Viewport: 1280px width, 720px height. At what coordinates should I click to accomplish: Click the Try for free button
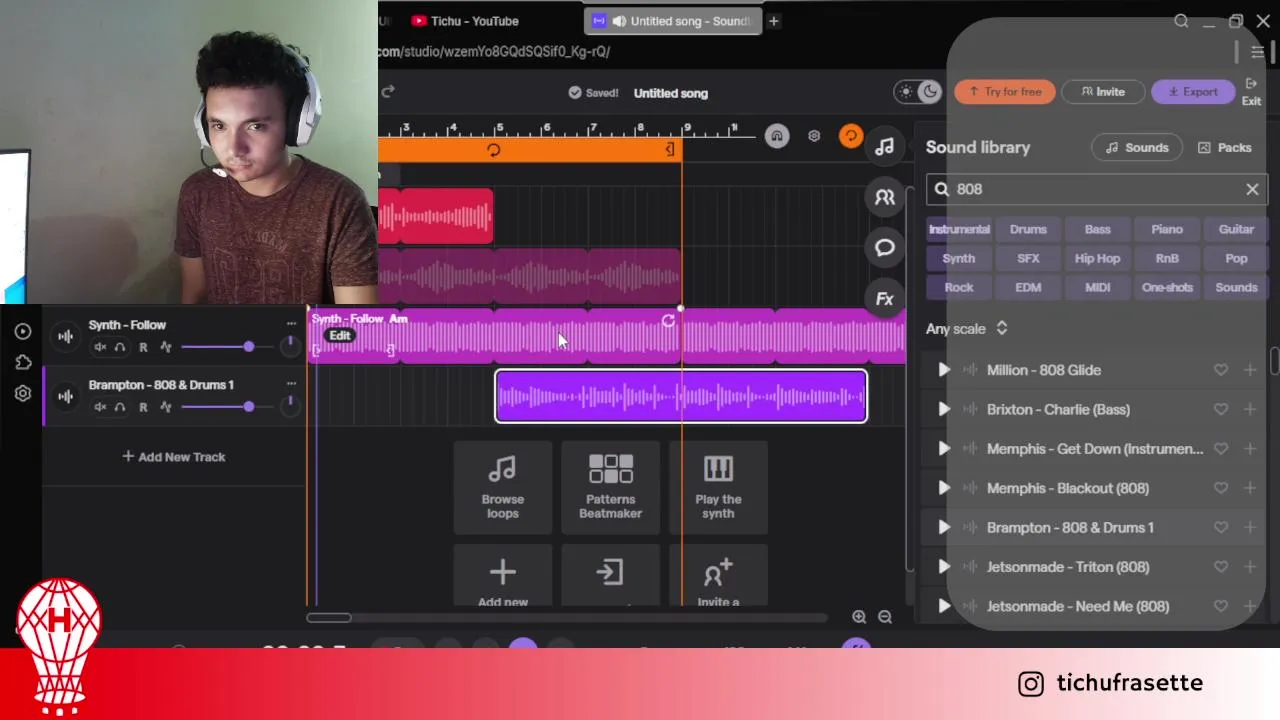coord(1004,92)
